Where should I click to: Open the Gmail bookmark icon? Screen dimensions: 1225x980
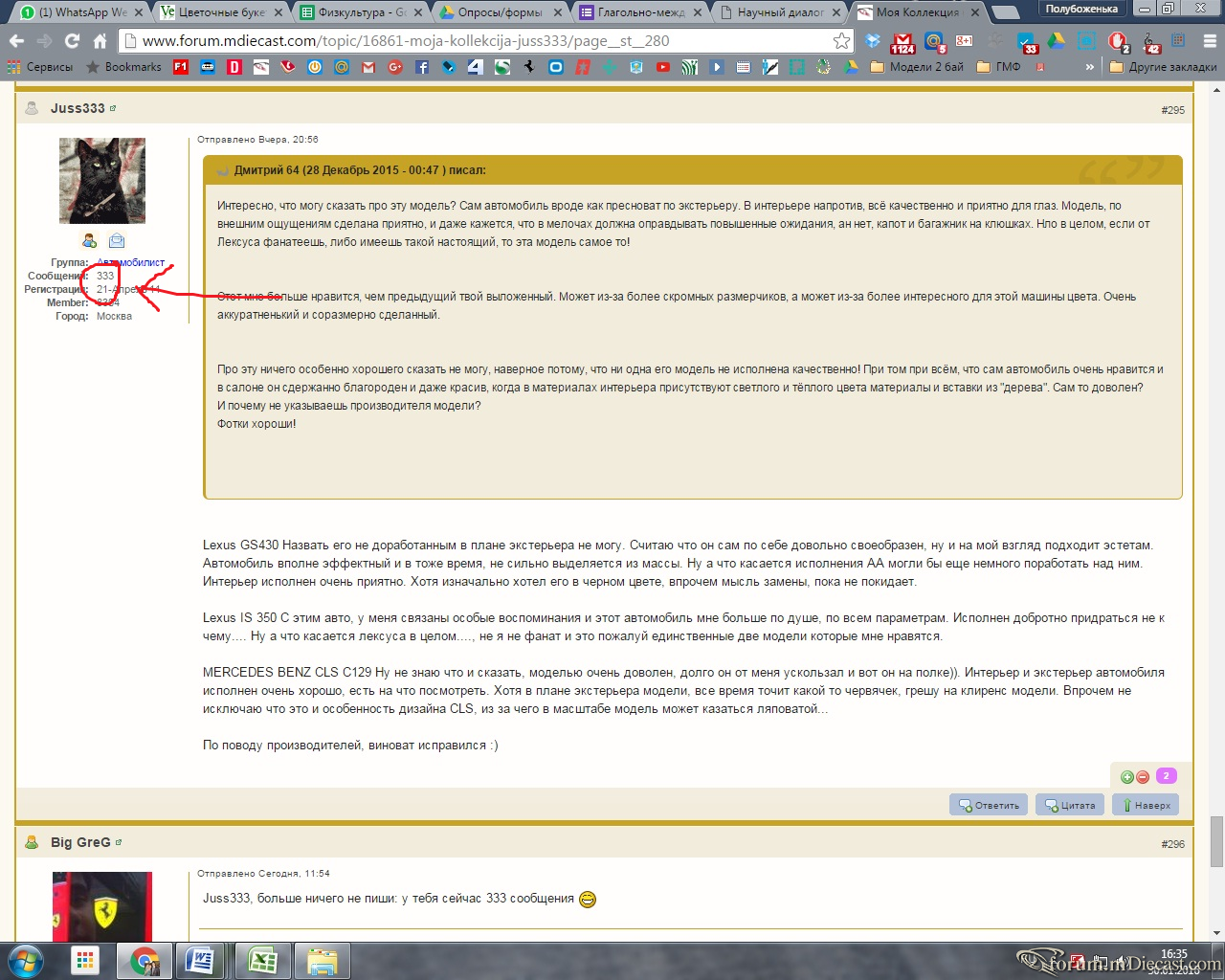coord(368,67)
